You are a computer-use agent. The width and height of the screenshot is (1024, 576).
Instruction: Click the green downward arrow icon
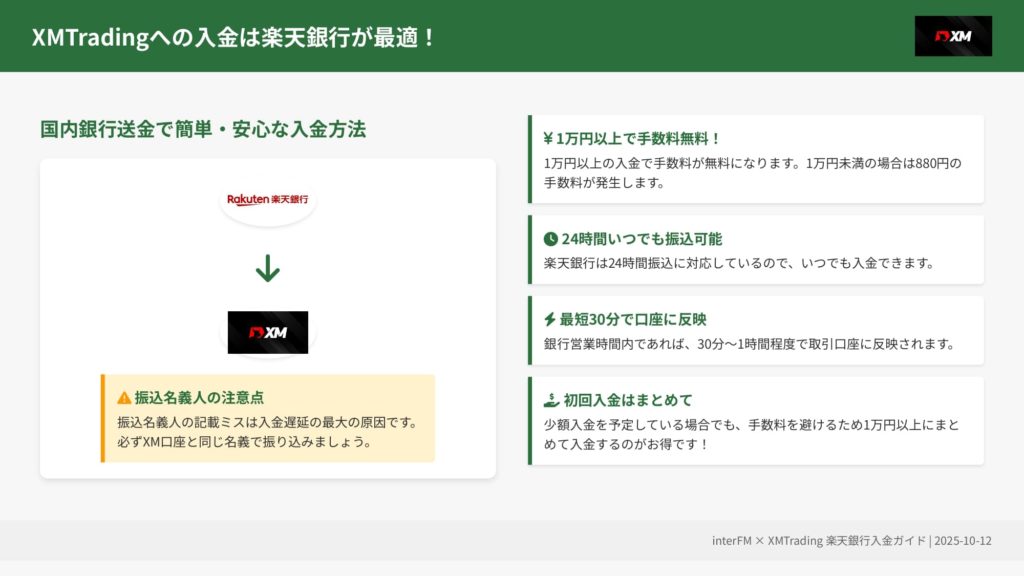[x=267, y=268]
